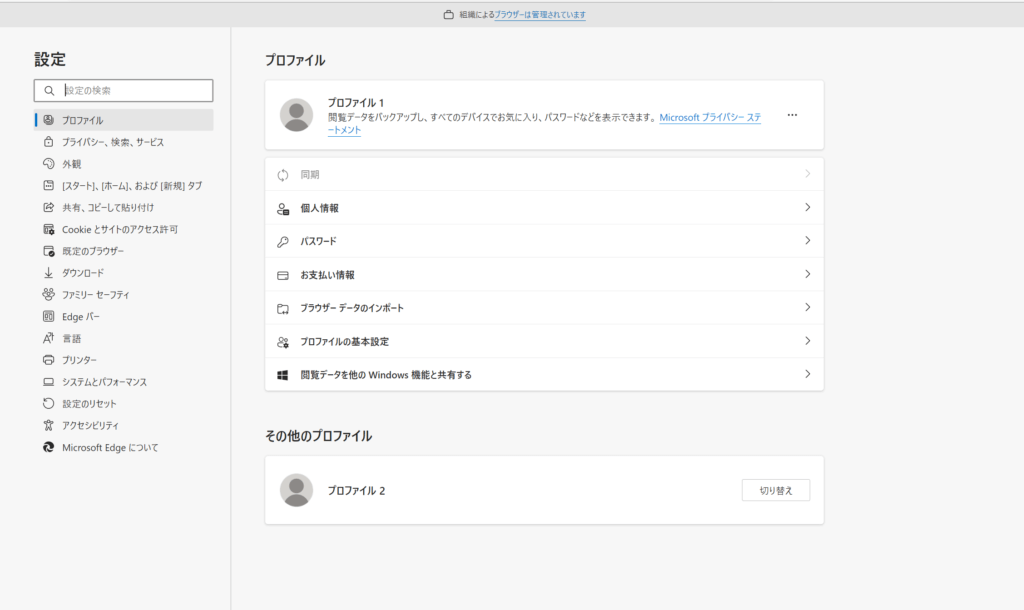Viewport: 1024px width, 610px height.
Task: Click the プロファイル 1 avatar icon
Action: point(296,115)
